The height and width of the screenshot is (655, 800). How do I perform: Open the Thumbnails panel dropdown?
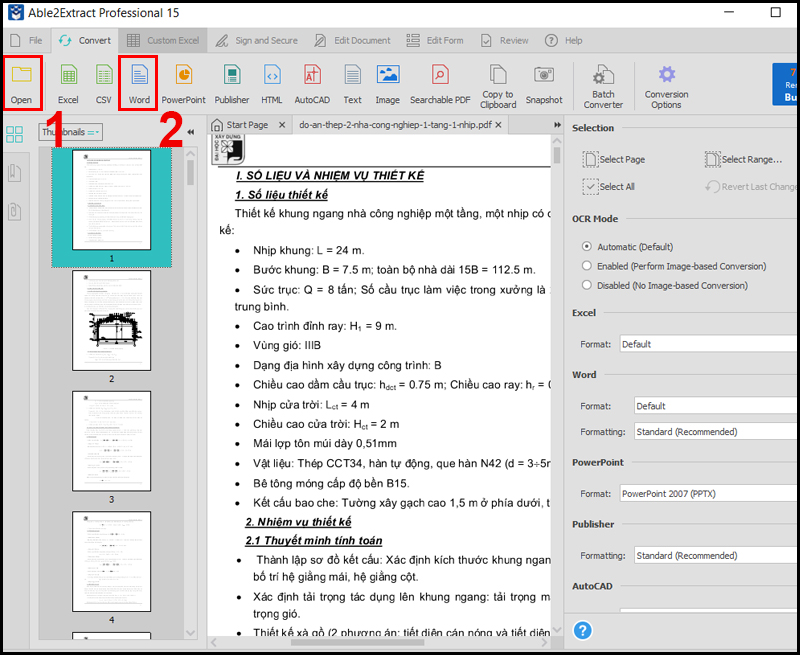point(70,132)
